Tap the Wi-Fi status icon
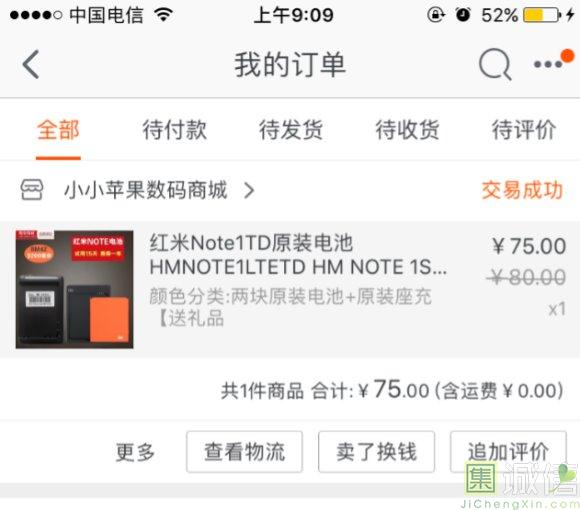The image size is (580, 510). tap(164, 15)
